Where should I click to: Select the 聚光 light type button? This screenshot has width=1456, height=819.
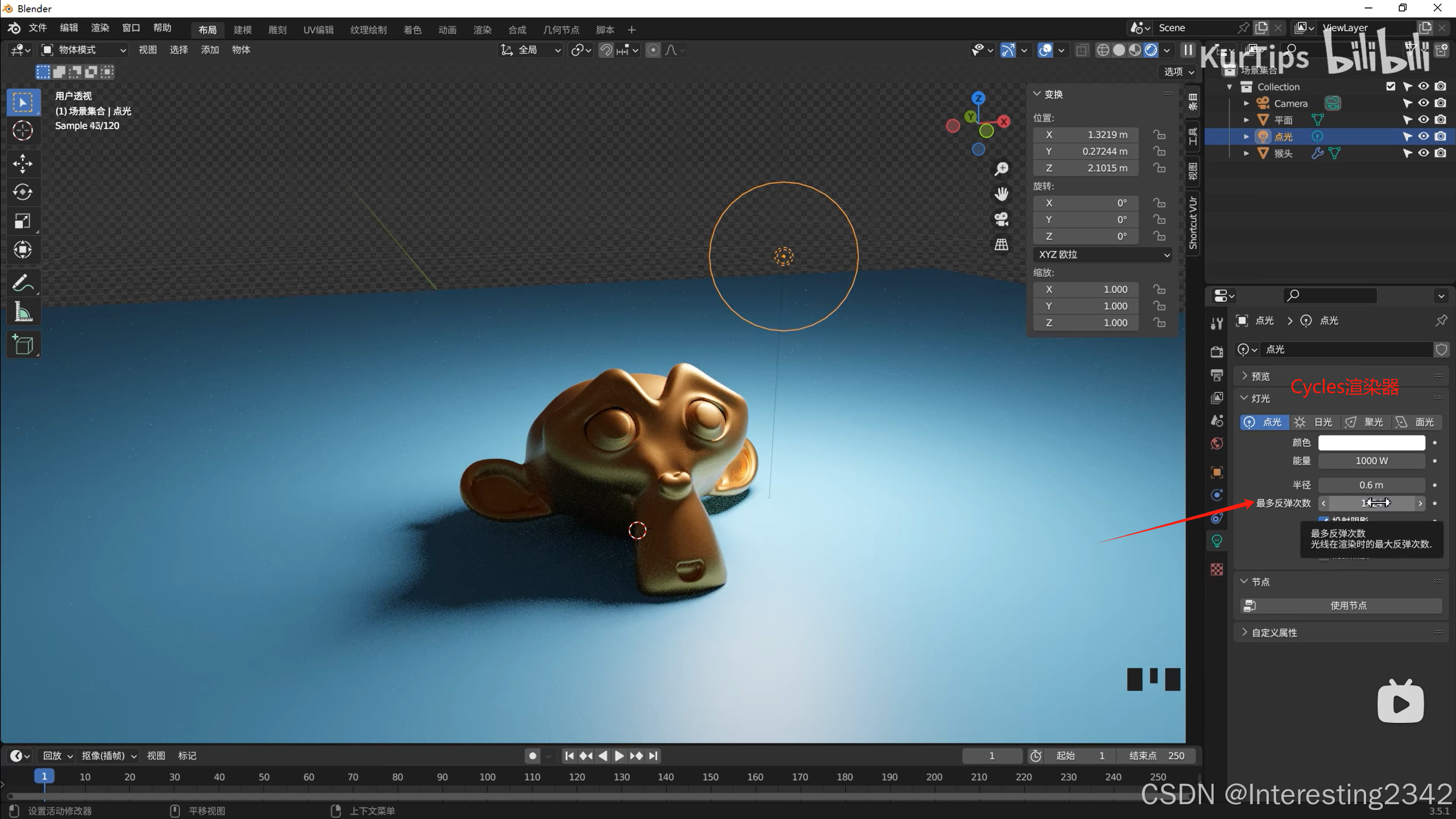click(1366, 422)
